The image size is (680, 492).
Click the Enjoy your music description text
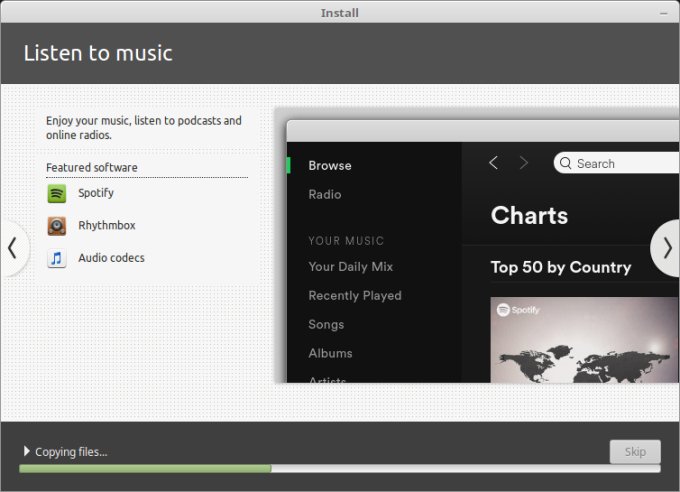144,128
